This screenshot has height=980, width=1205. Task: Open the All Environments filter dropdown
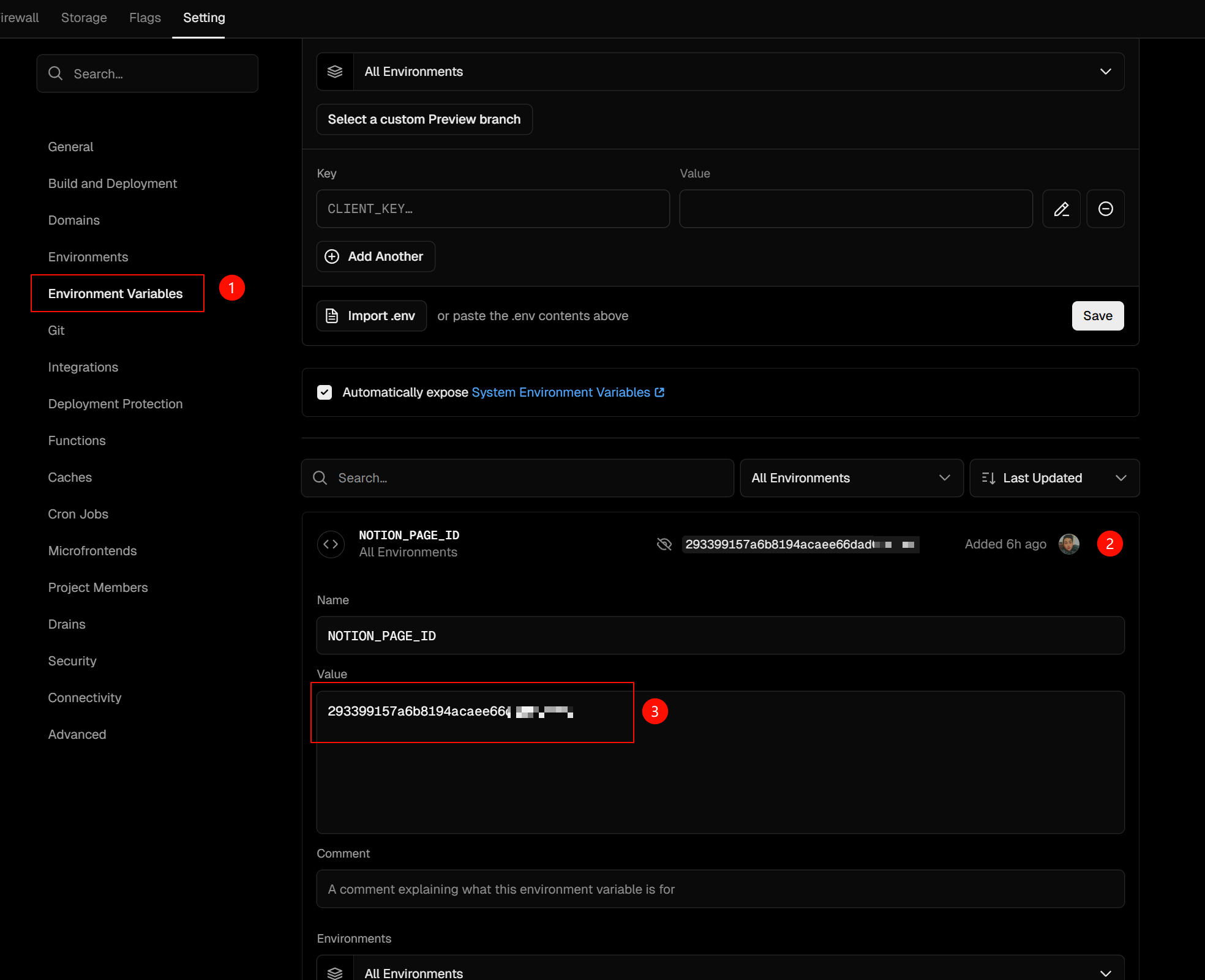pos(851,478)
